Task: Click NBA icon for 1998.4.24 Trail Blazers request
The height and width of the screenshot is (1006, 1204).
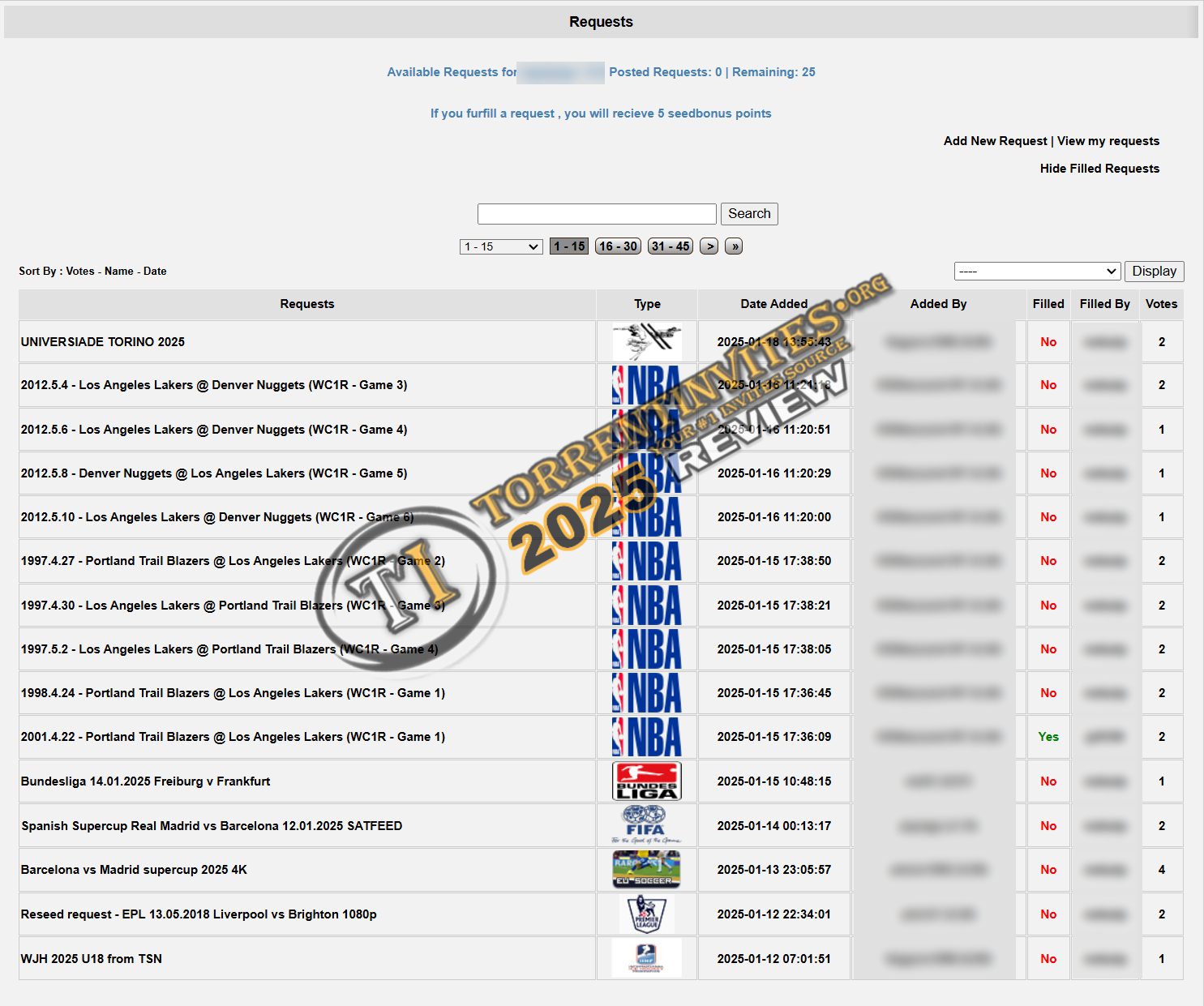Action: coord(646,693)
